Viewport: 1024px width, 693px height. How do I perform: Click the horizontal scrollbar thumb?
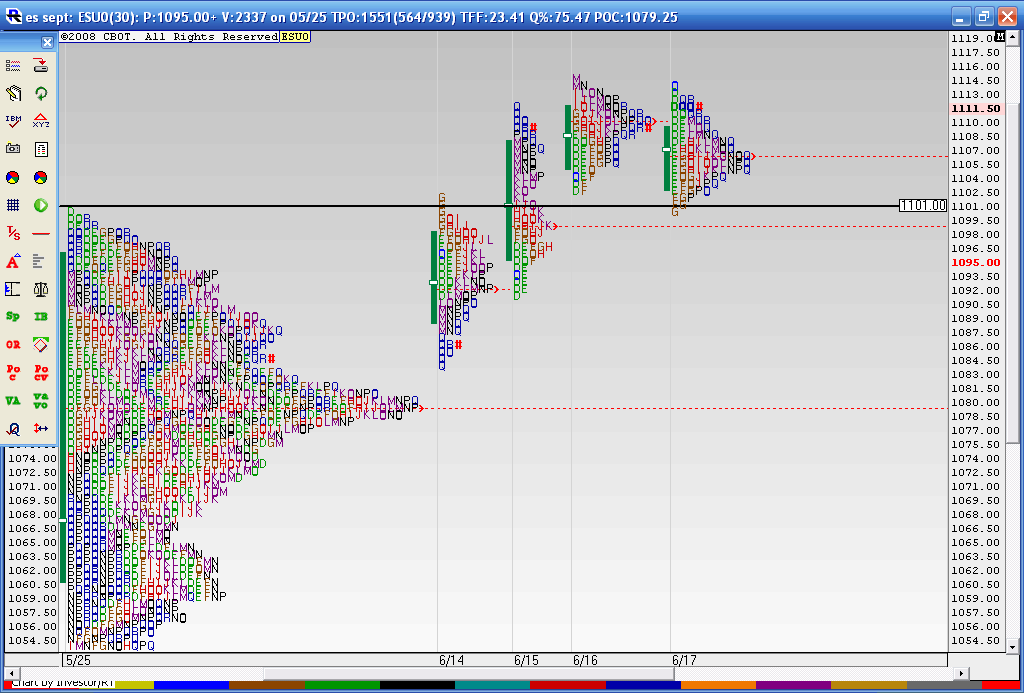(x=468, y=673)
